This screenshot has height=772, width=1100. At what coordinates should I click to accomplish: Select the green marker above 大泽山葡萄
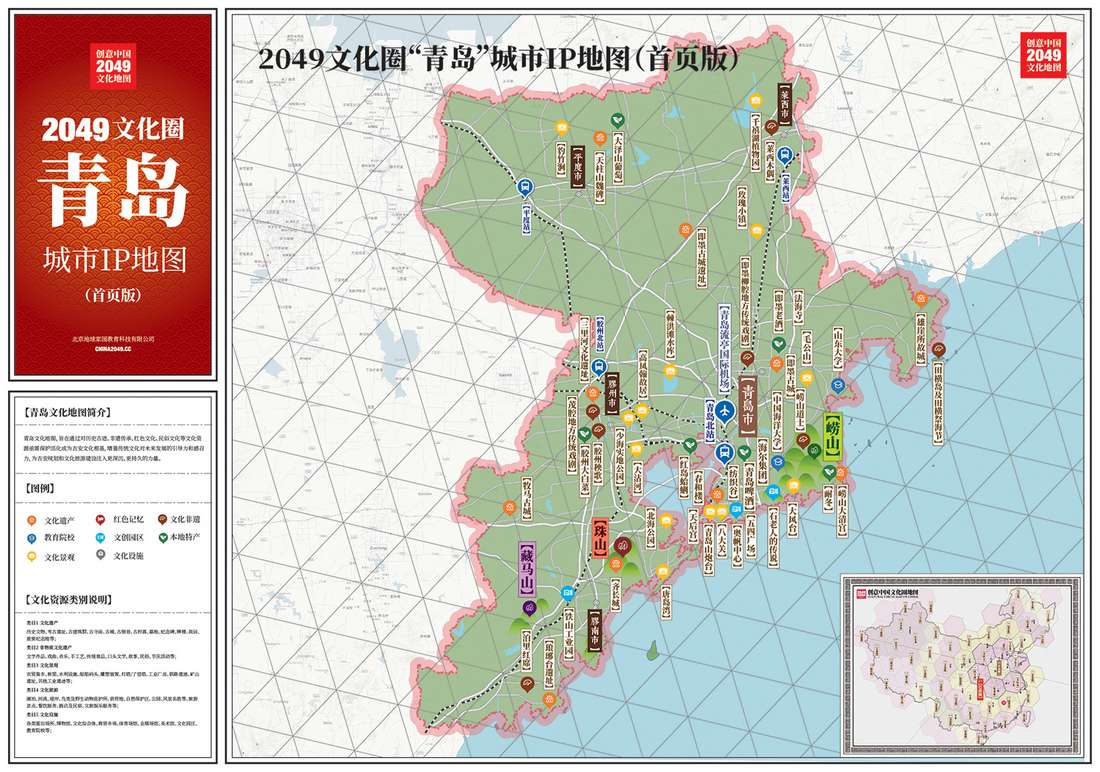pyautogui.click(x=616, y=121)
